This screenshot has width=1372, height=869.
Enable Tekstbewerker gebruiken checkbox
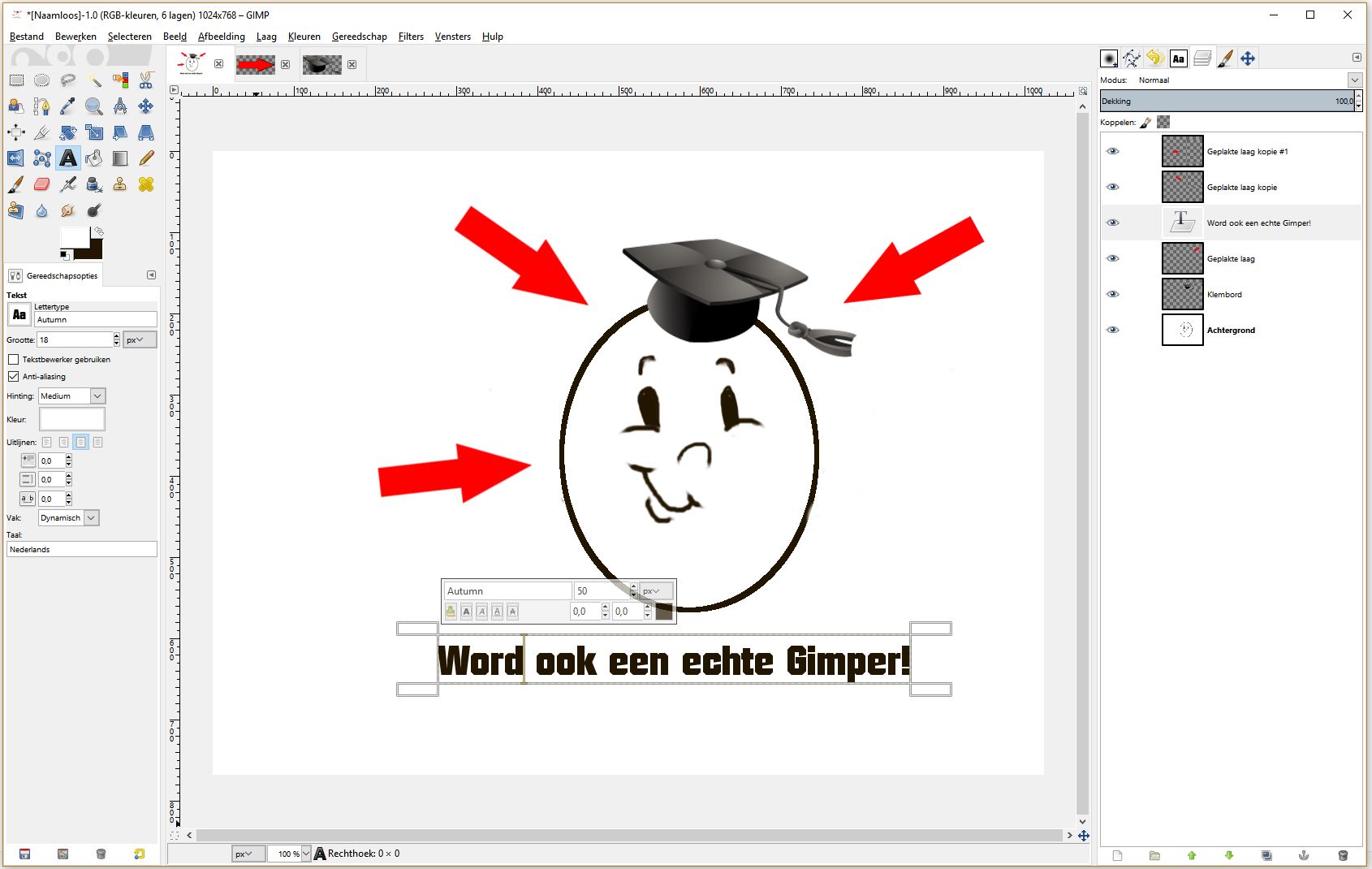pos(14,359)
